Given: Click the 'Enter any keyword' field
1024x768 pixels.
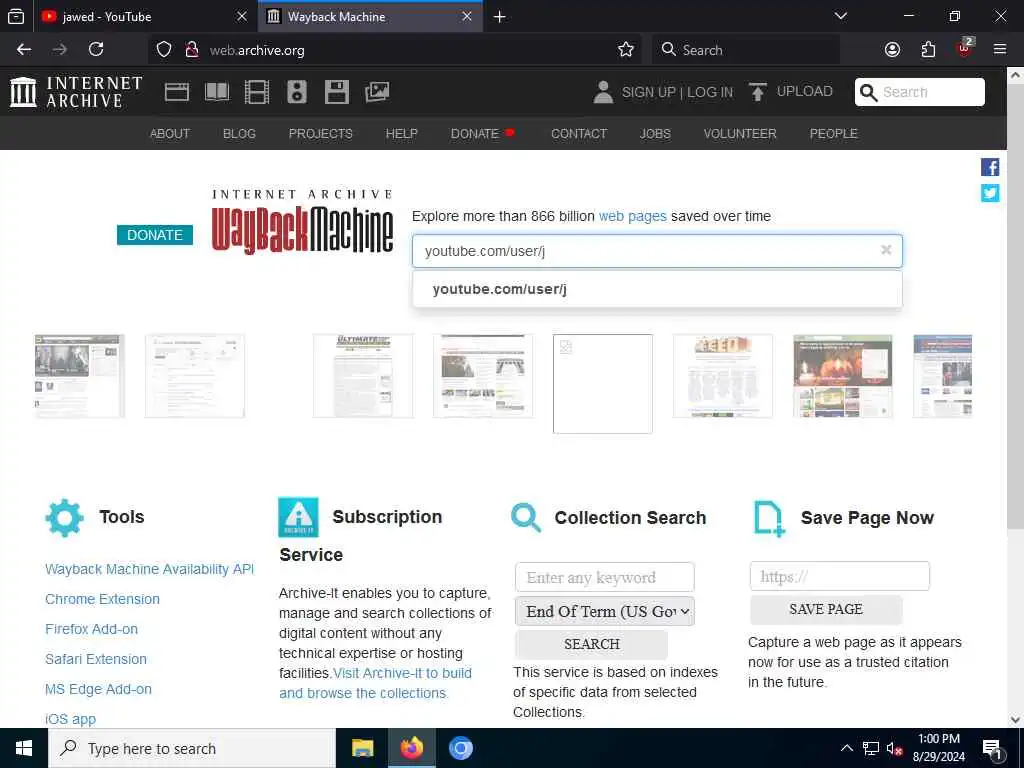Looking at the screenshot, I should [x=605, y=577].
